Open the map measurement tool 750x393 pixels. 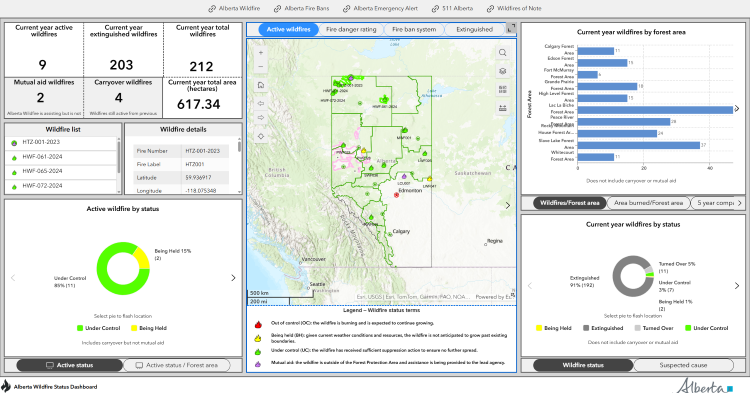point(503,108)
